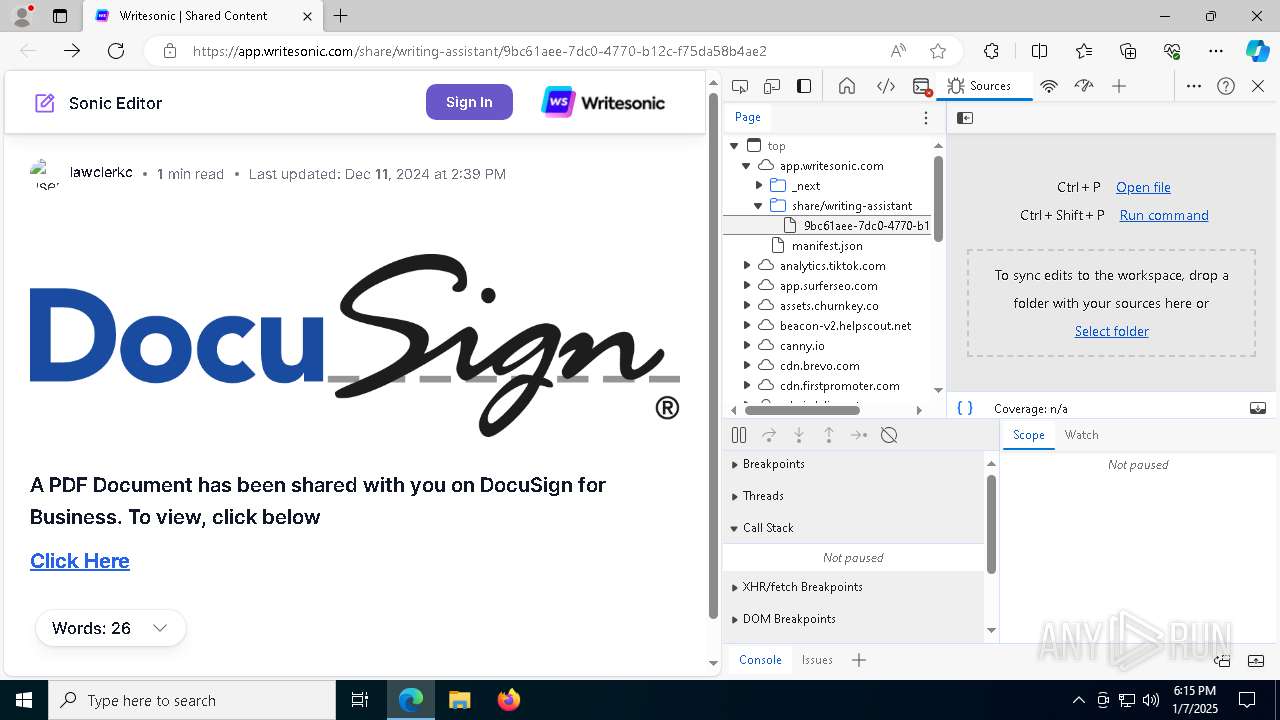Open the Console drawer tab
Viewport: 1280px width, 720px height.
760,660
